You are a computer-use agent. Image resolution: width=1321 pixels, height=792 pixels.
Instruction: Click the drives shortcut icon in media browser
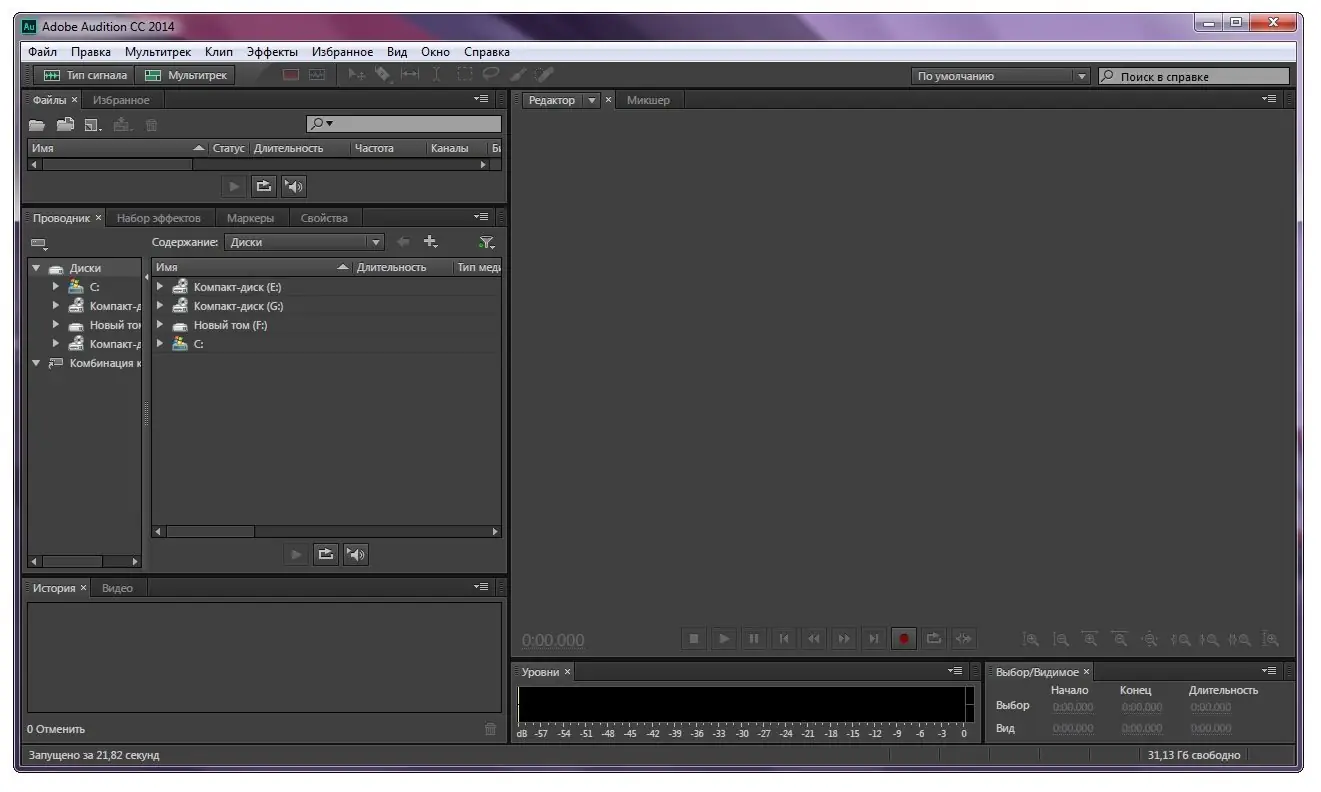(x=39, y=243)
